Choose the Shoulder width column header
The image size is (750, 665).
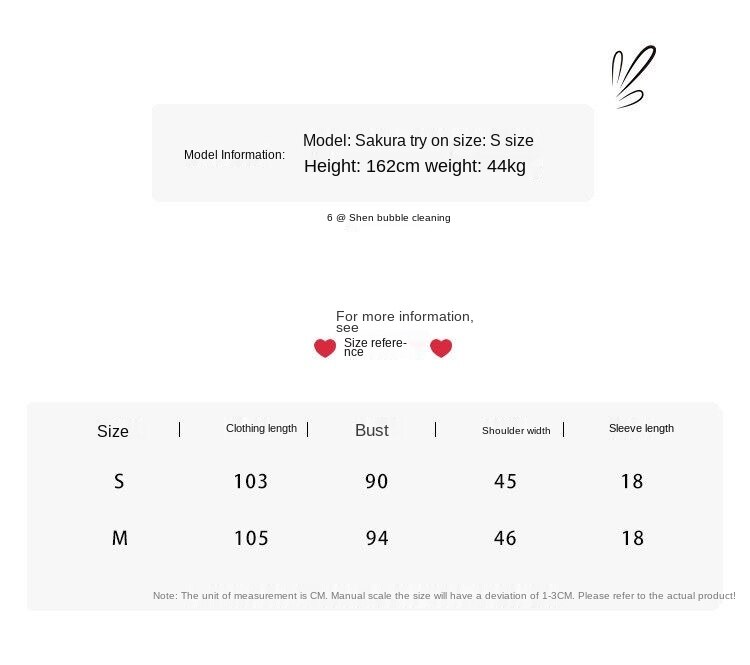point(516,431)
